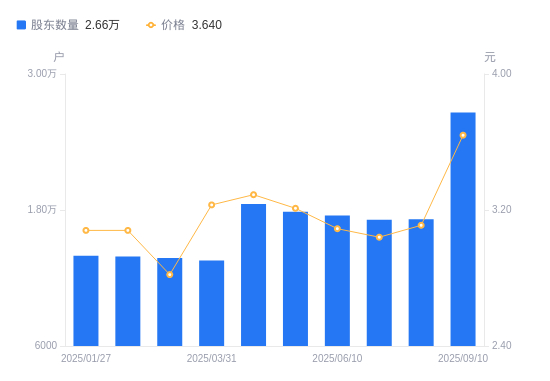
Task: Click the price point above 2025/03/31 bar
Action: point(212,205)
